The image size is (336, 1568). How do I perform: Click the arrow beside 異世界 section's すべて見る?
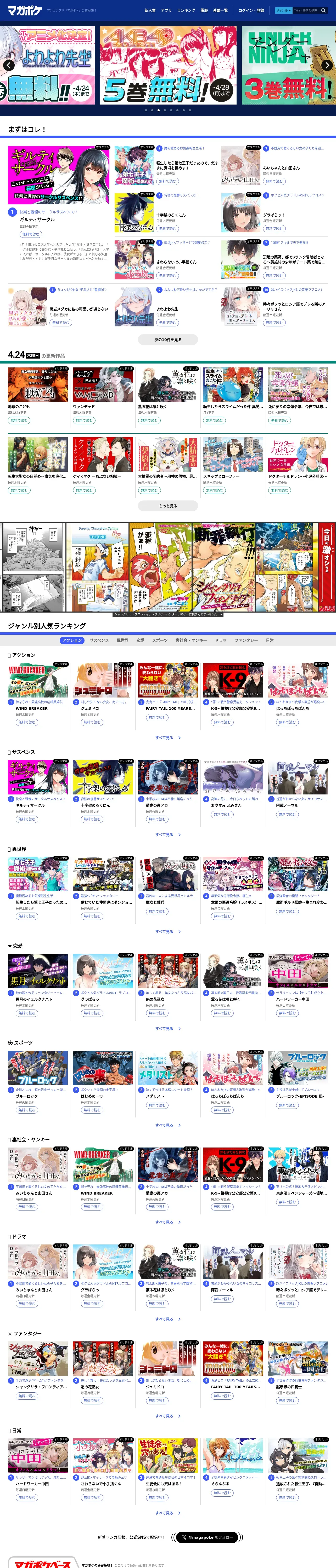[x=179, y=931]
